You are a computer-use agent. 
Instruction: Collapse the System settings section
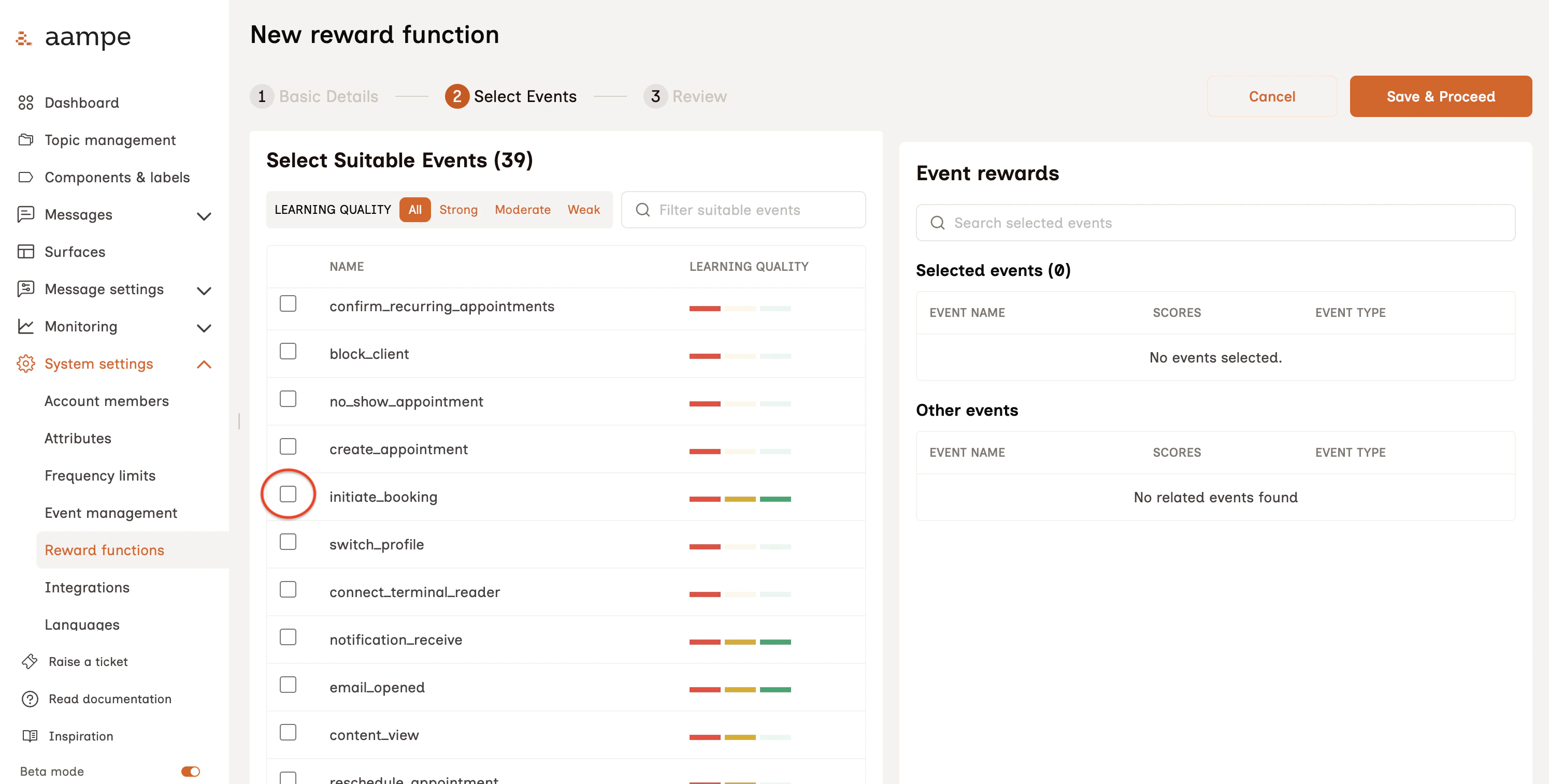tap(205, 363)
